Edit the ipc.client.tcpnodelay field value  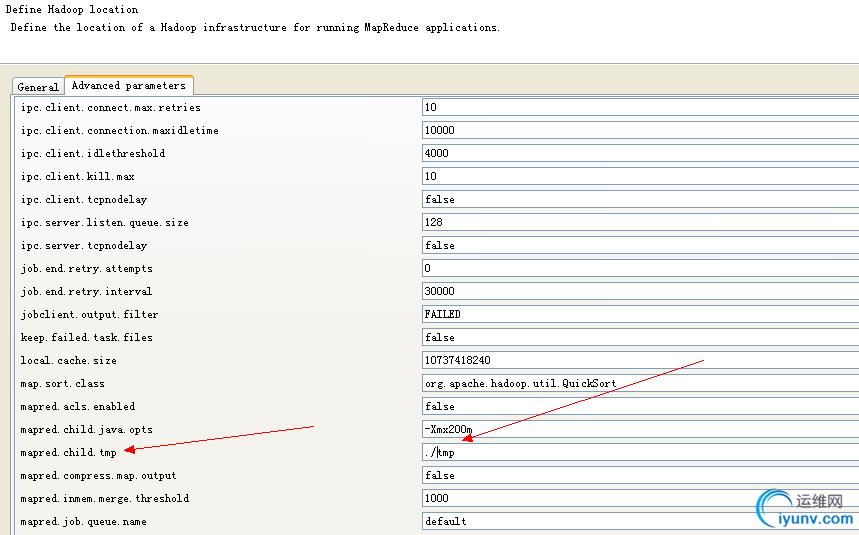point(640,199)
